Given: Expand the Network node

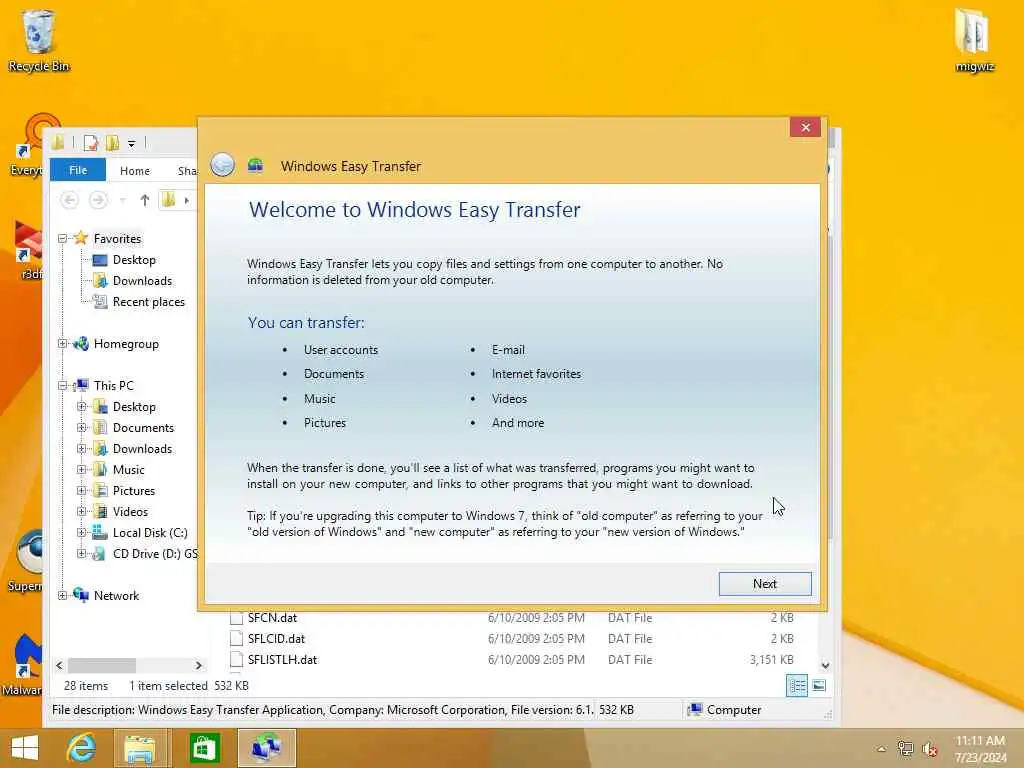Looking at the screenshot, I should click(63, 595).
